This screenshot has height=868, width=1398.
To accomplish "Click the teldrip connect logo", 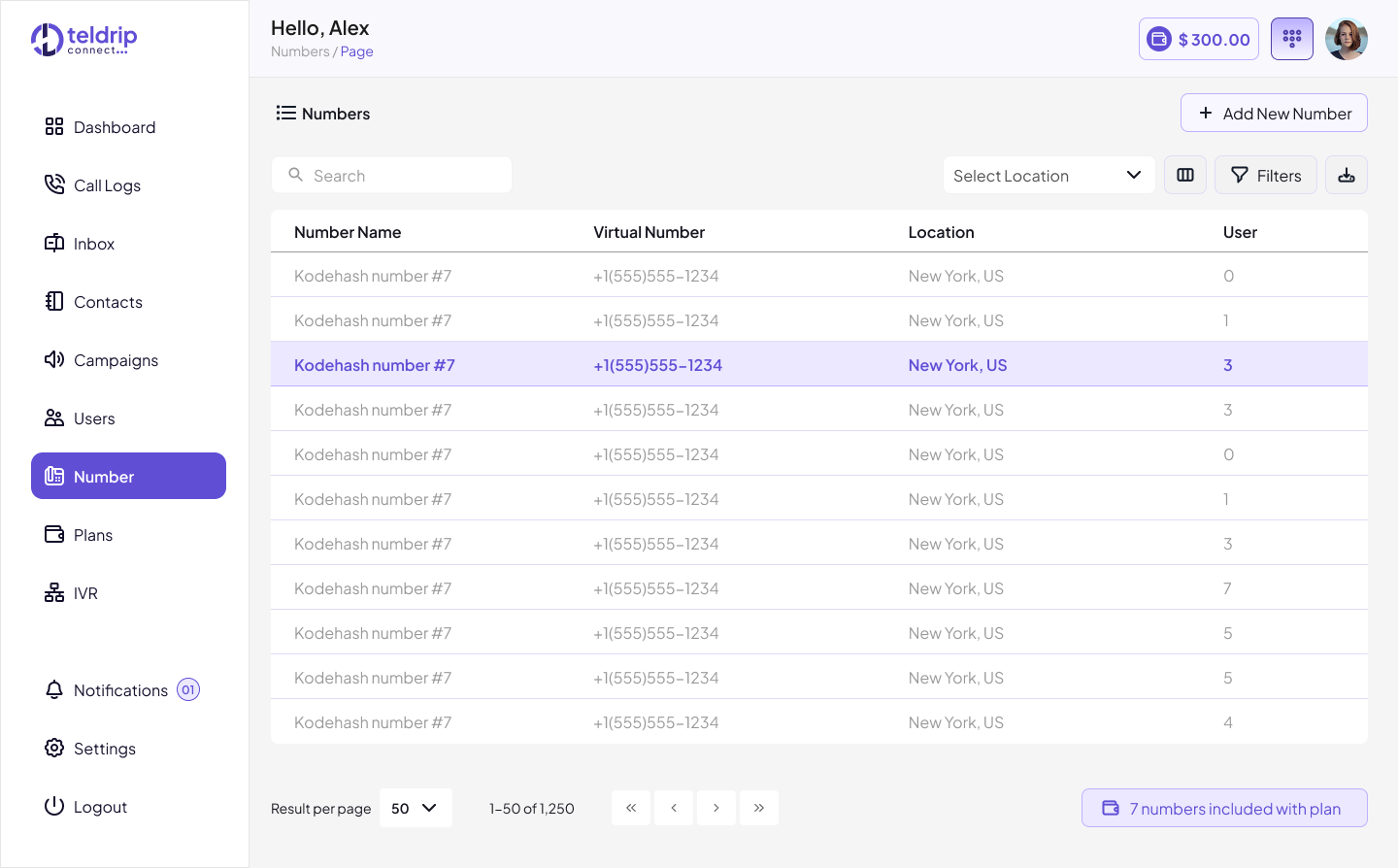I will [x=84, y=40].
